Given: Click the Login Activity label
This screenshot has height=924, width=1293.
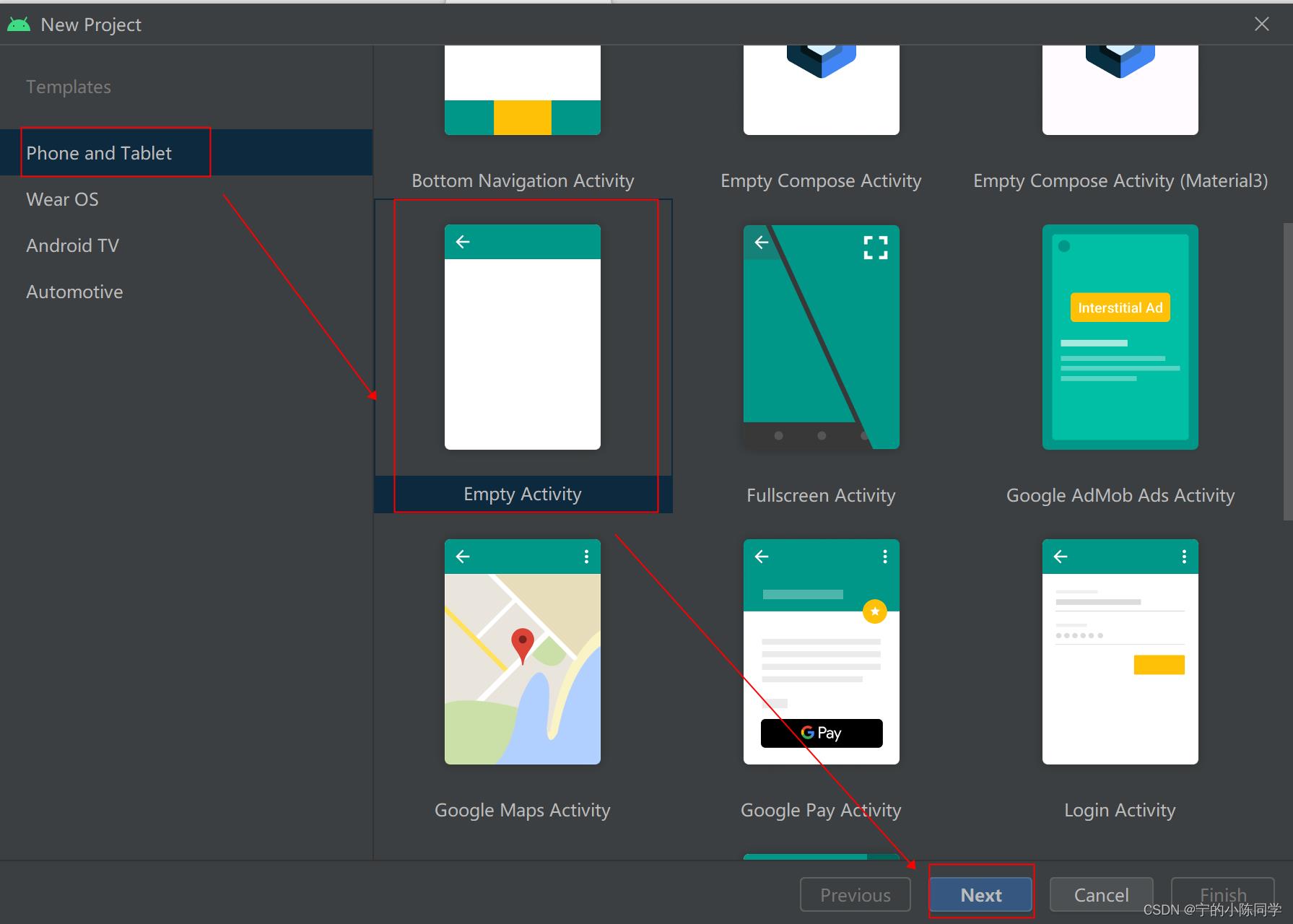Looking at the screenshot, I should tap(1120, 811).
